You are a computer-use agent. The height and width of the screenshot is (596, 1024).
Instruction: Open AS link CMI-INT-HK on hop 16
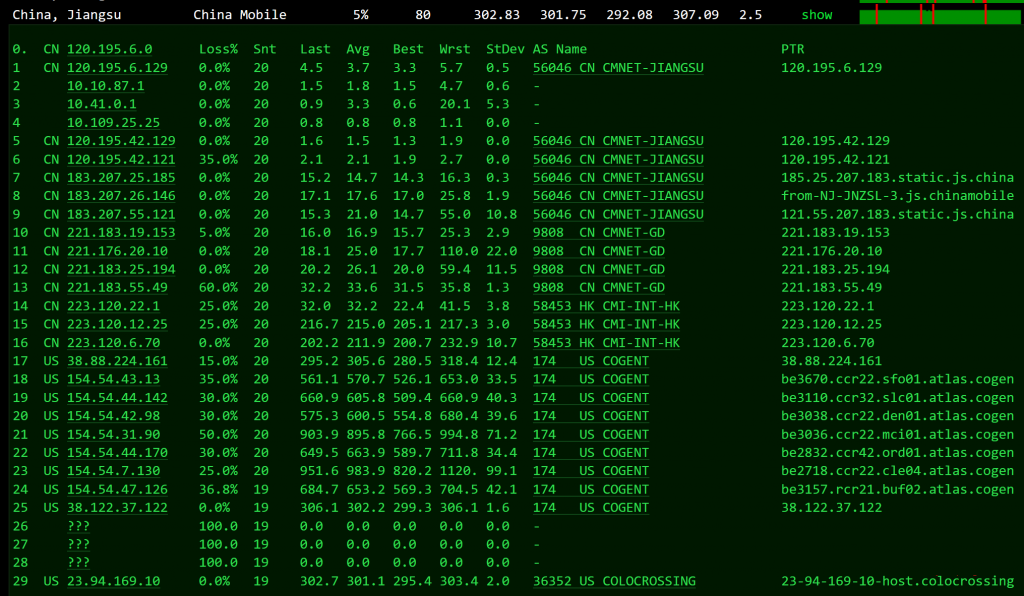pos(607,343)
